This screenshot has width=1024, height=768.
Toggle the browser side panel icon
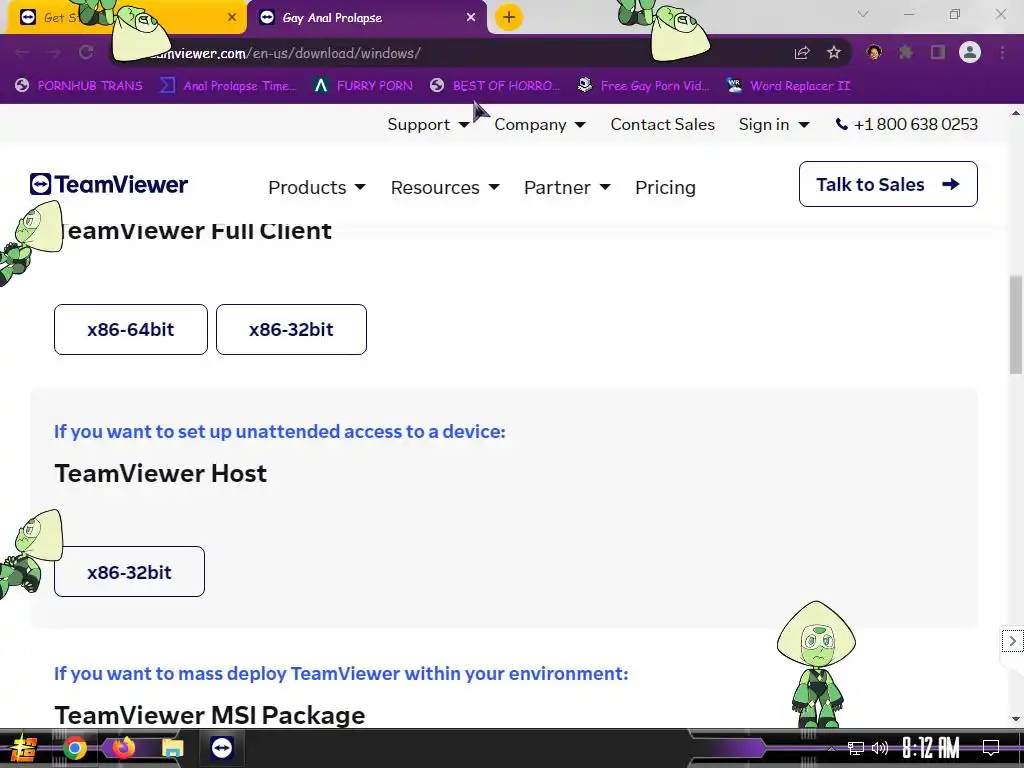point(938,52)
